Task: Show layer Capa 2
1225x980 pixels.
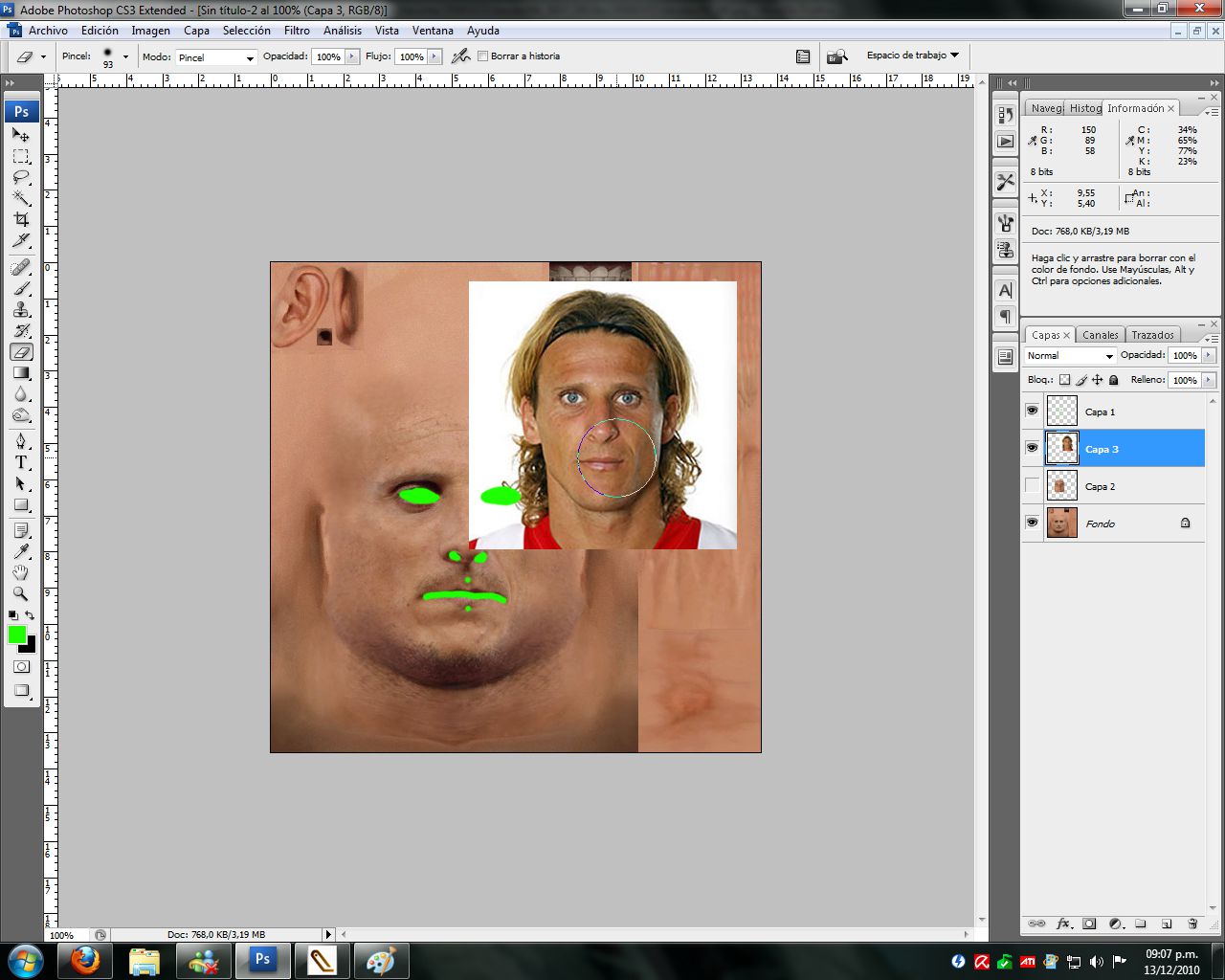Action: point(1032,485)
